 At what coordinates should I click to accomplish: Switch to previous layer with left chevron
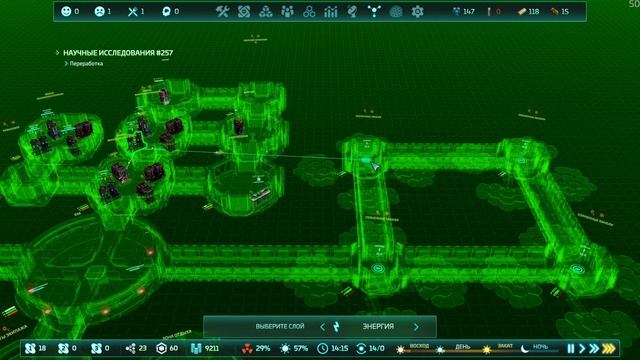click(322, 327)
